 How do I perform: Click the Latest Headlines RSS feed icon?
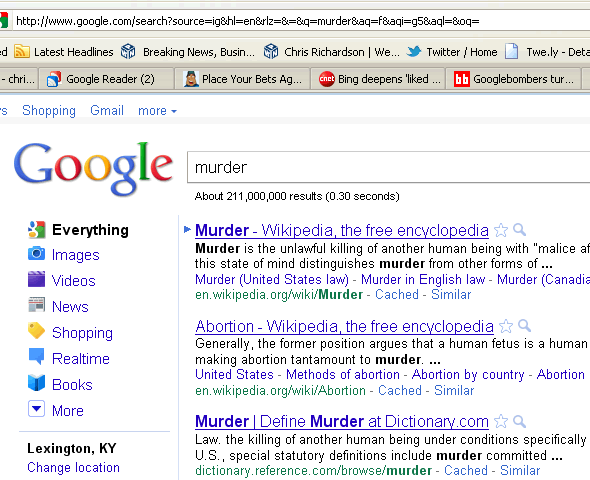coord(21,51)
